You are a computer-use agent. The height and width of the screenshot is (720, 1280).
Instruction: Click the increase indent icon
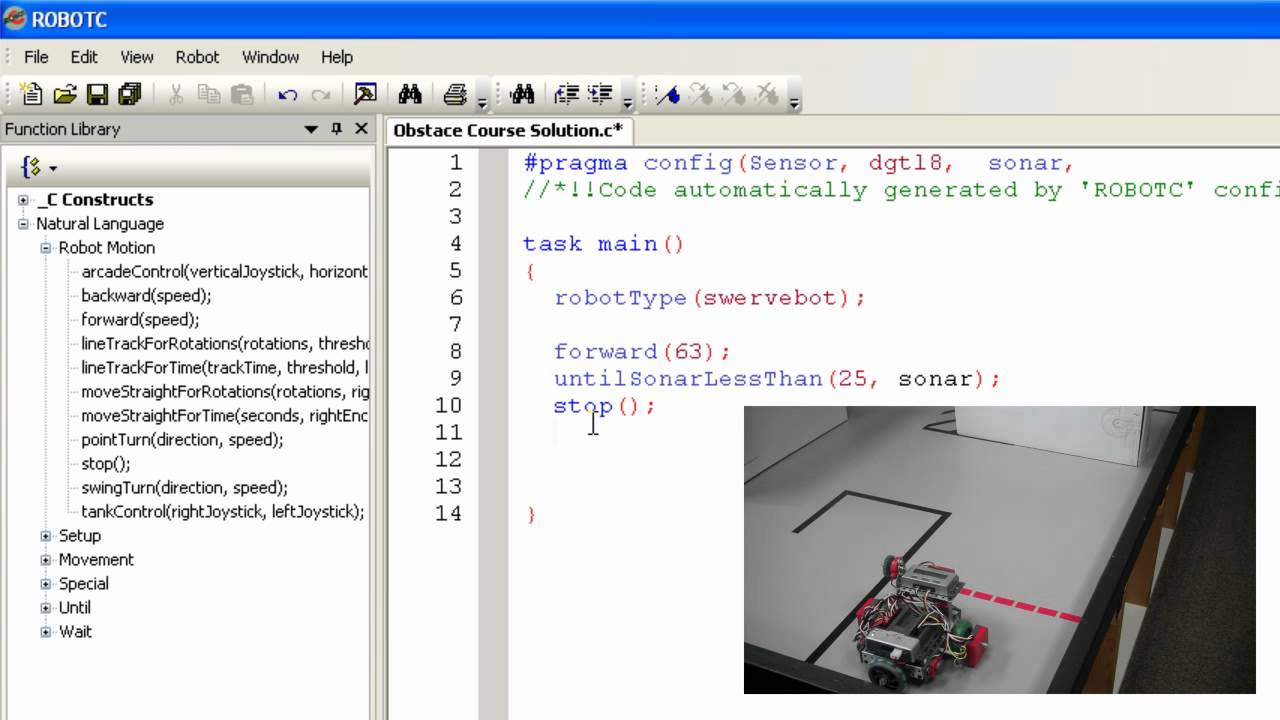click(600, 95)
